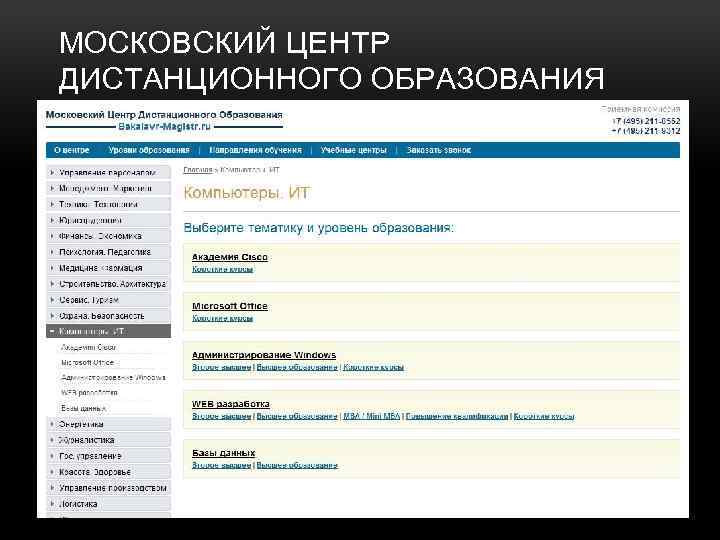Expand the Медицина. Фармация sidebar arrow
This screenshot has width=720, height=540.
[52, 268]
